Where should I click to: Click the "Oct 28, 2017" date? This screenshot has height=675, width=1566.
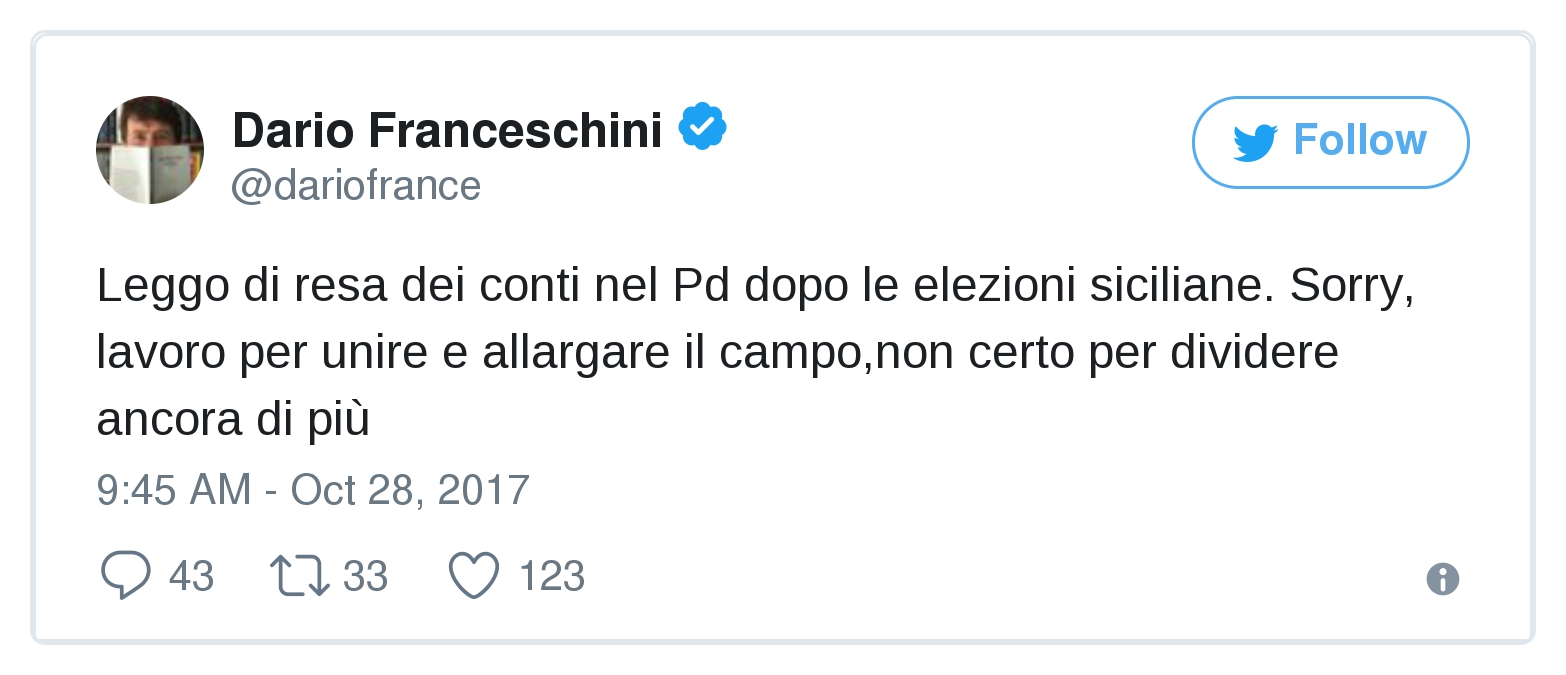pos(410,490)
